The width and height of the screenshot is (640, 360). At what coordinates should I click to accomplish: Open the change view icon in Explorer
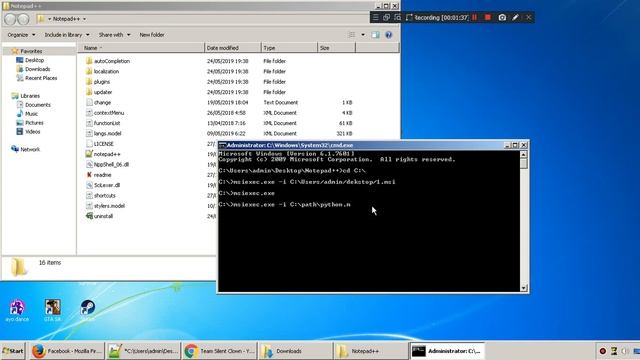tap(351, 35)
